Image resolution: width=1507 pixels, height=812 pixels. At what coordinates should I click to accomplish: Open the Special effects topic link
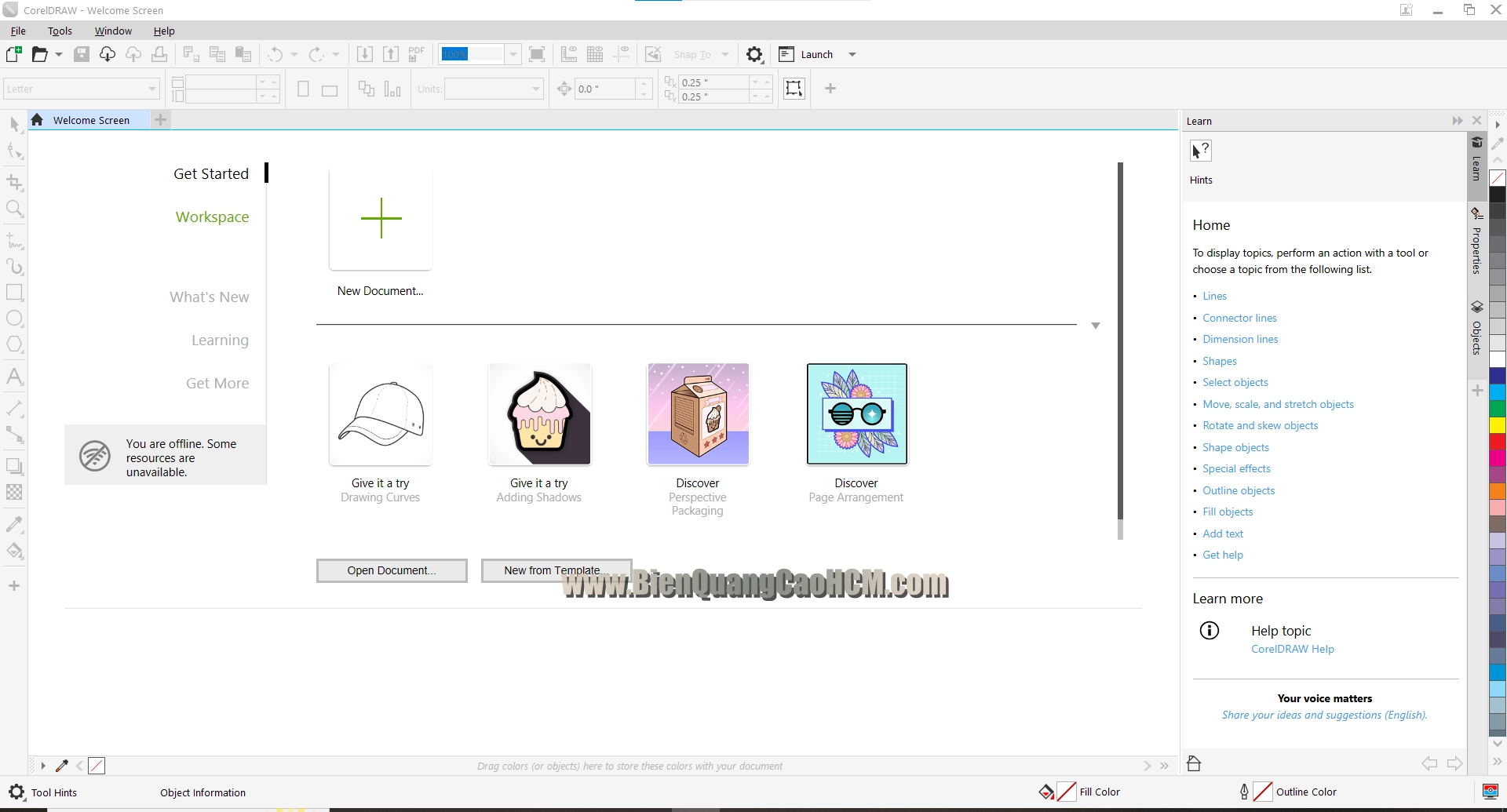pos(1236,468)
